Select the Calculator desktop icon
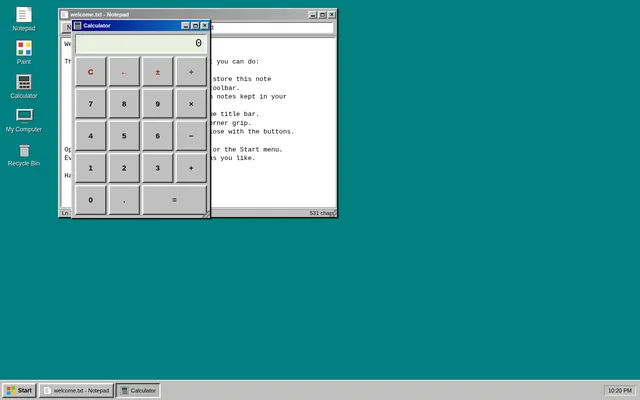Screen dimensions: 640x400 24,86
